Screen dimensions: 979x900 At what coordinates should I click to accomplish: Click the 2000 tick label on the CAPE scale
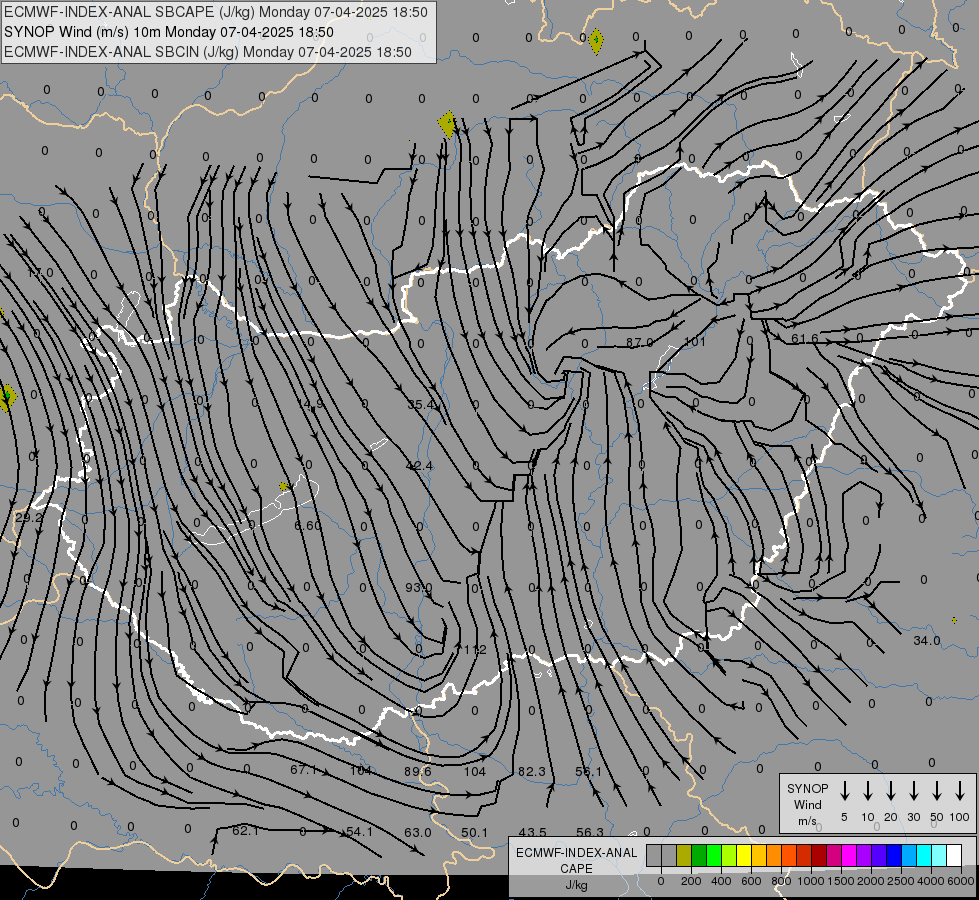(871, 881)
